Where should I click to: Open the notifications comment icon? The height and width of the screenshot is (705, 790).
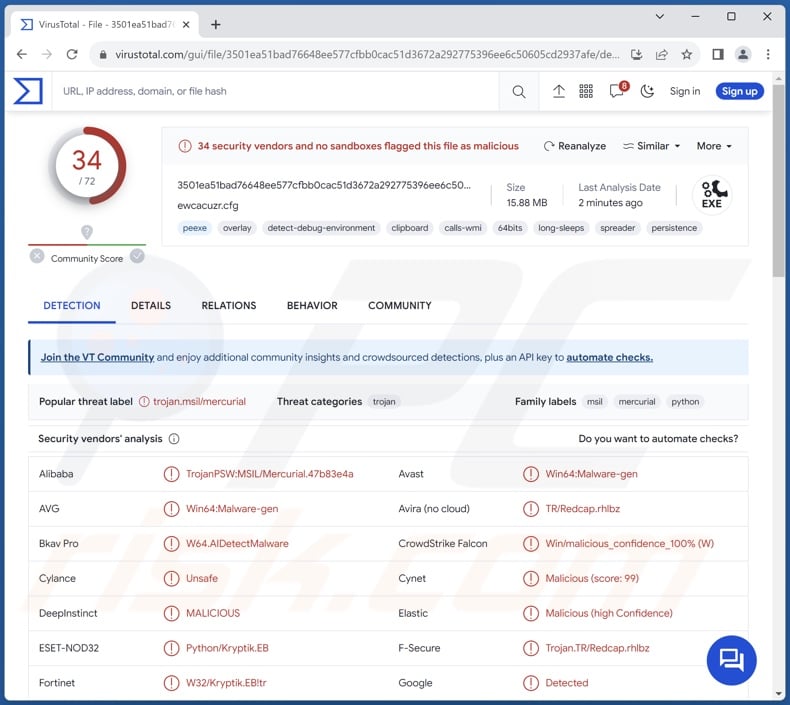click(x=617, y=91)
